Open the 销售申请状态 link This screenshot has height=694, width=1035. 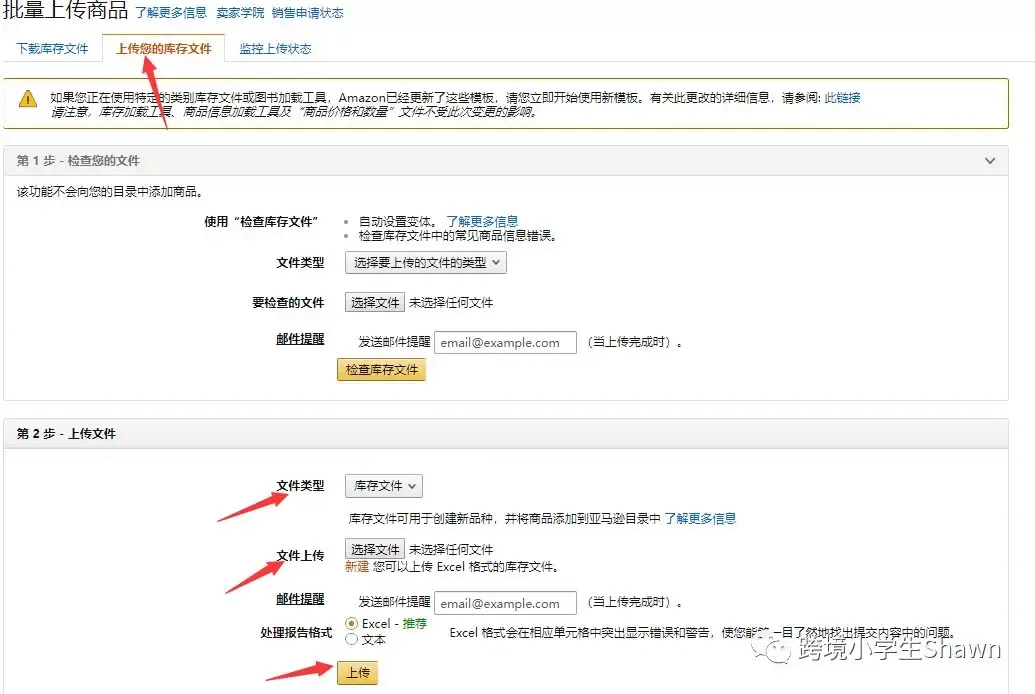coord(308,13)
